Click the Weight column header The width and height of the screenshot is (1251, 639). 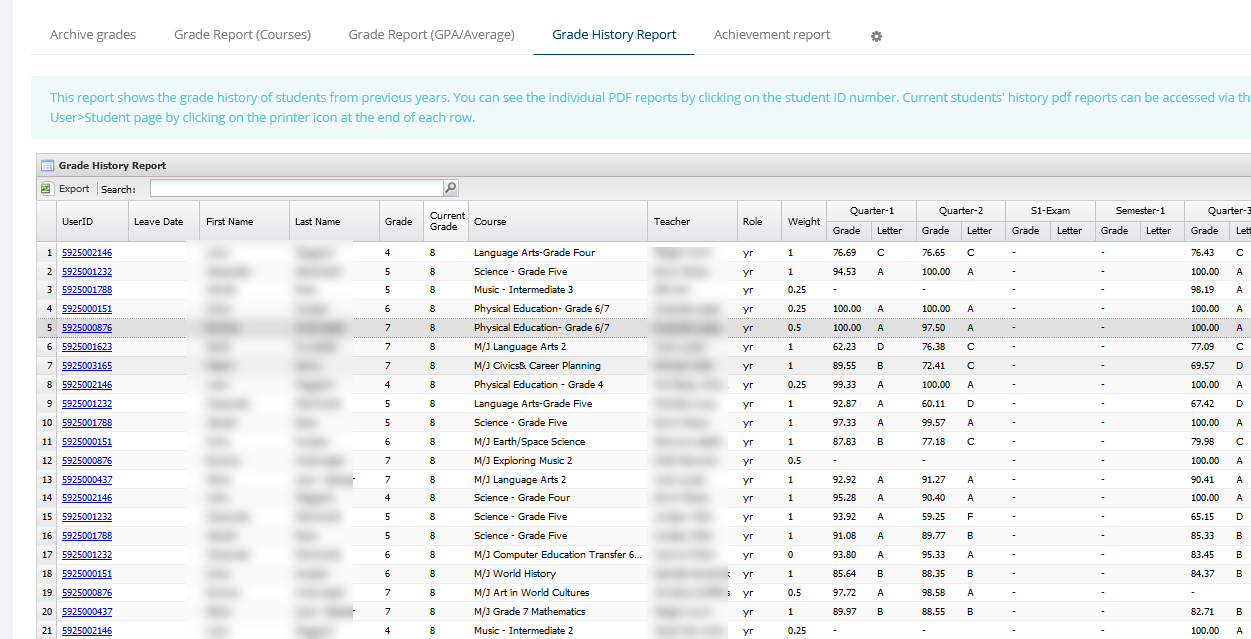point(803,222)
